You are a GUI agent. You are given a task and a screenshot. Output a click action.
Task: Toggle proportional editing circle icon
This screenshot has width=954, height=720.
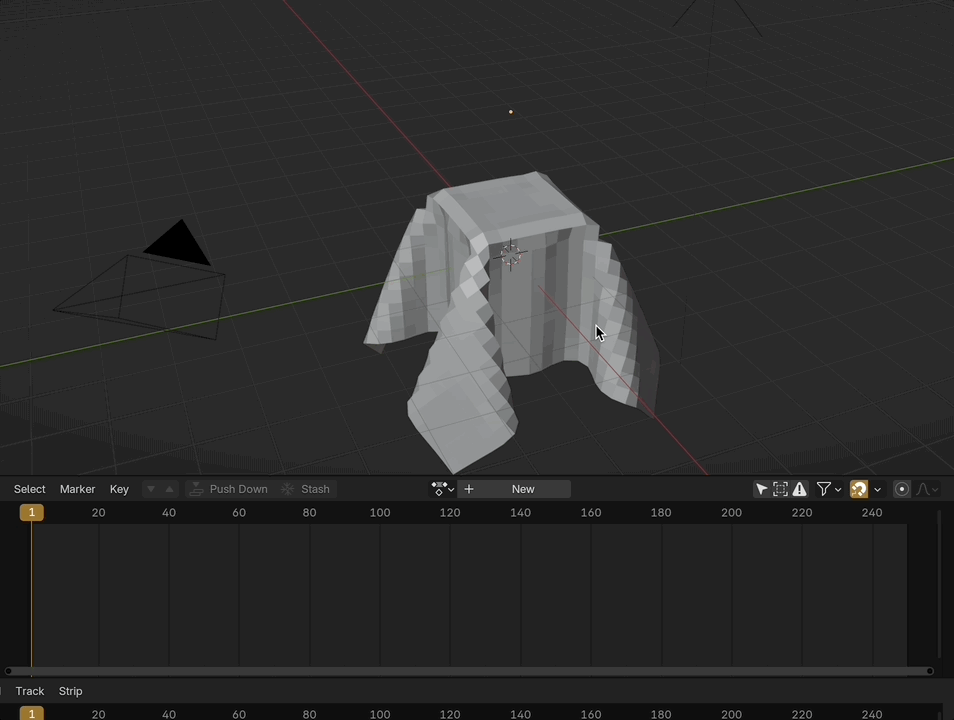(902, 489)
